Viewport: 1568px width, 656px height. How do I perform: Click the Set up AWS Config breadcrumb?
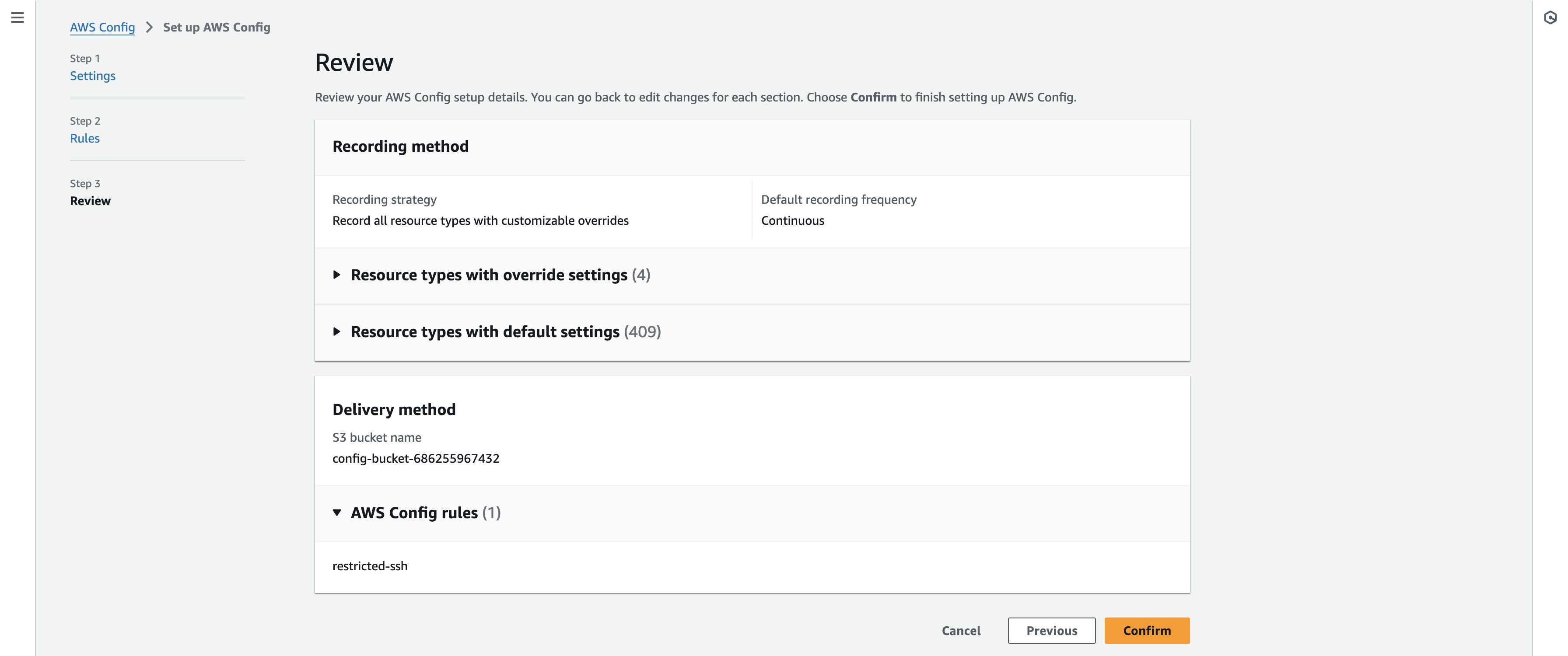[217, 28]
